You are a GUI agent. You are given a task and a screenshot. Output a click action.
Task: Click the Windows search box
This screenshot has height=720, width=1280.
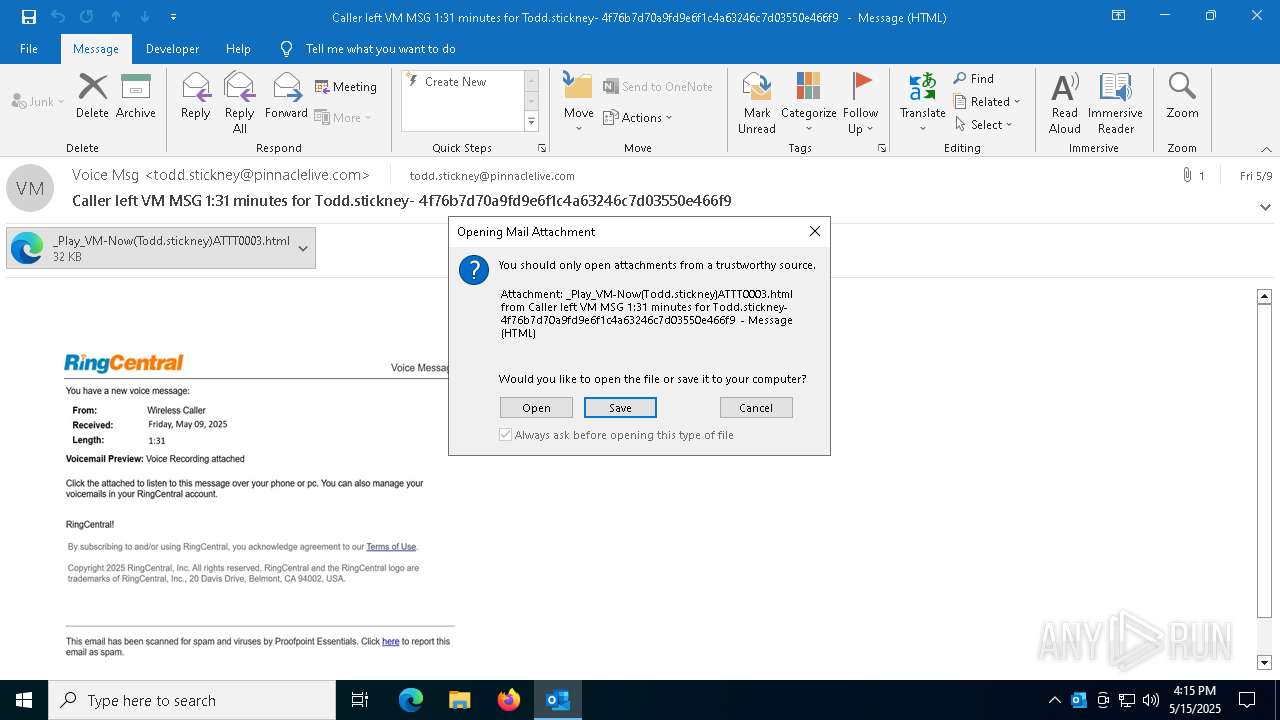192,700
